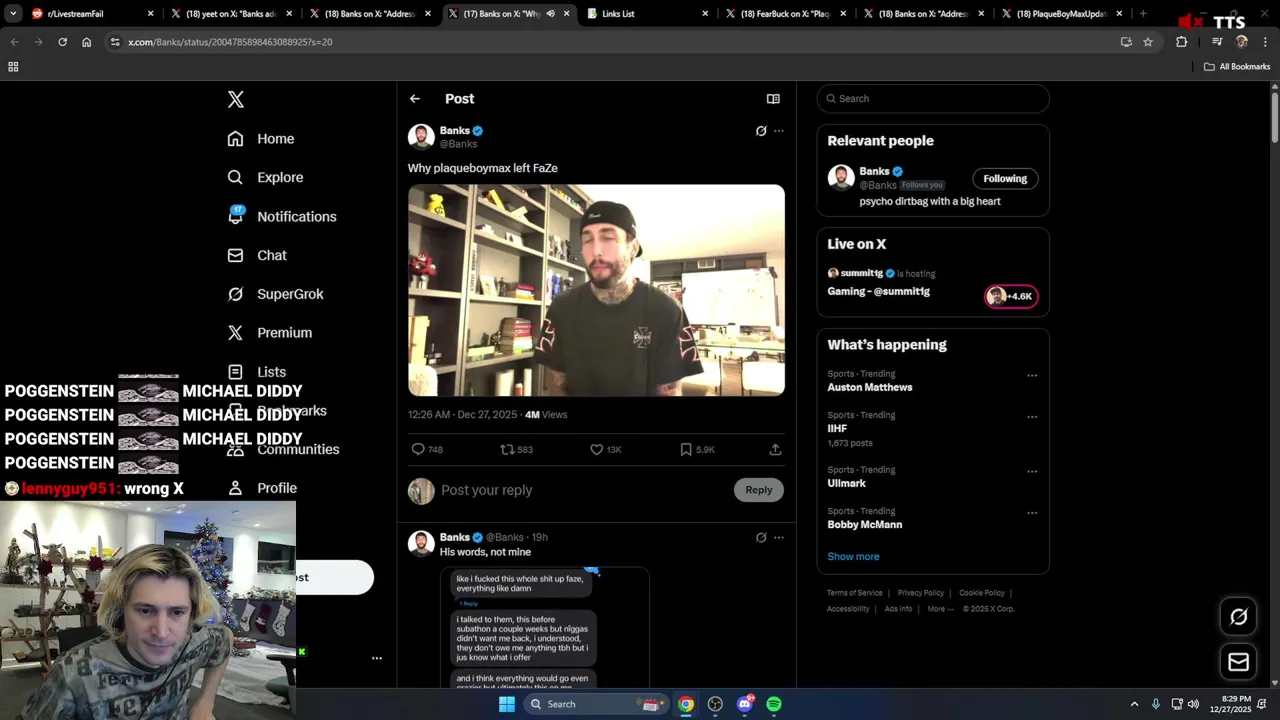1280x720 pixels.
Task: Open SuperGrok from the sidebar
Action: tap(276, 294)
